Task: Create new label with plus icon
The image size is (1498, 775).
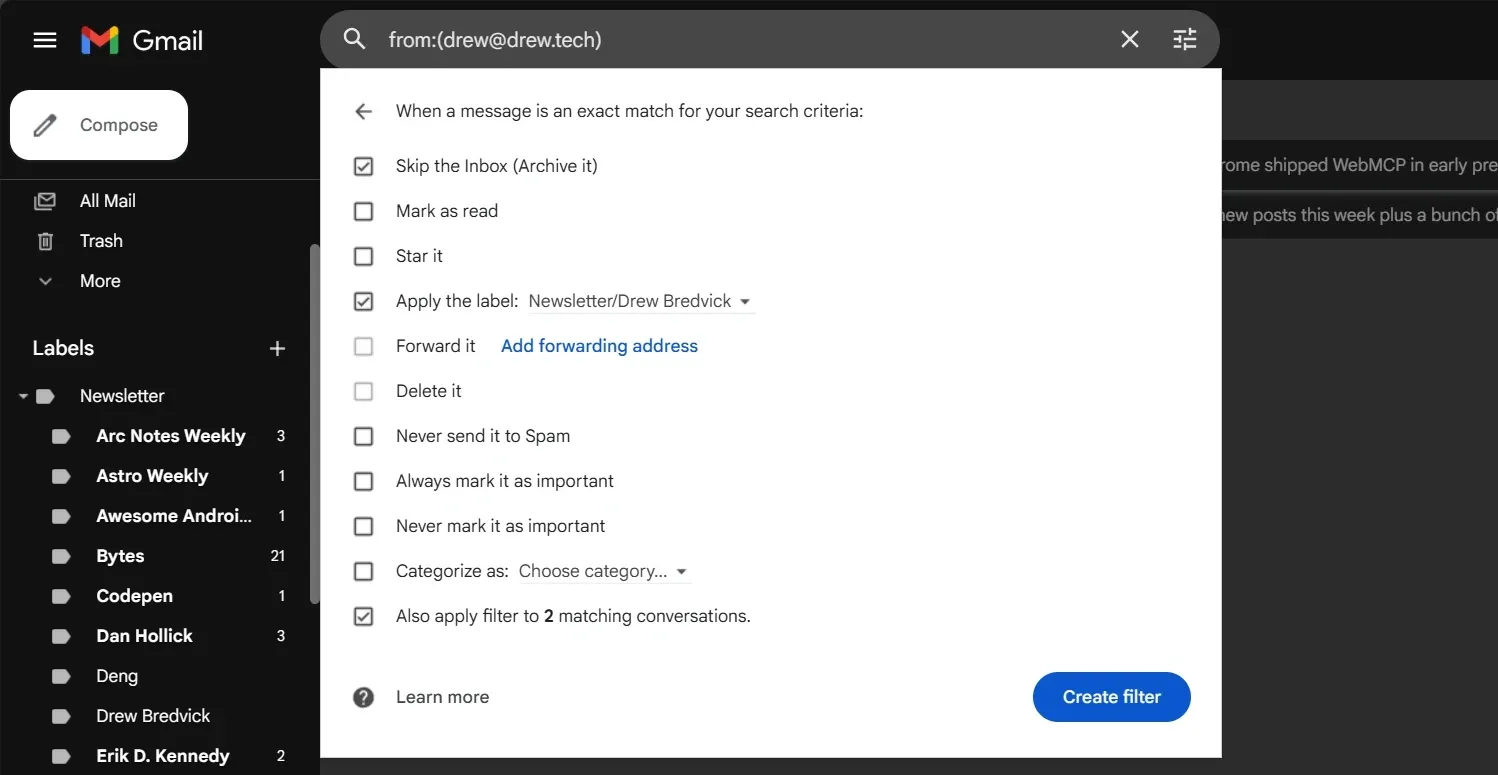Action: [278, 348]
